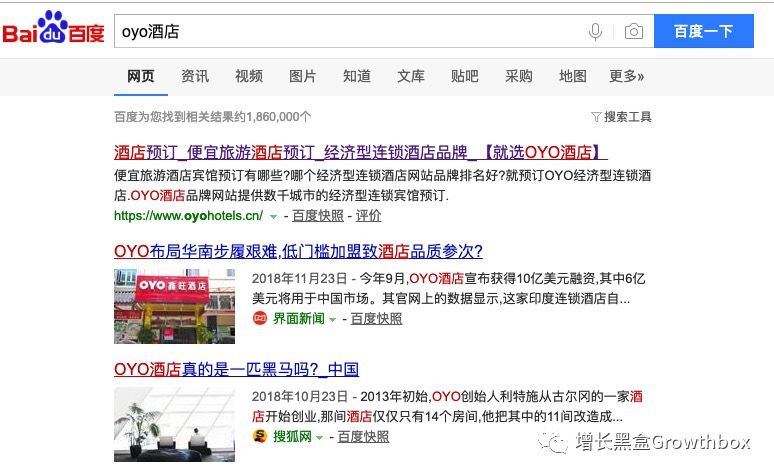Screen dimensions: 774x475
Task: Expand dropdown arrow beside 界面新闻
Action: pyautogui.click(x=333, y=319)
